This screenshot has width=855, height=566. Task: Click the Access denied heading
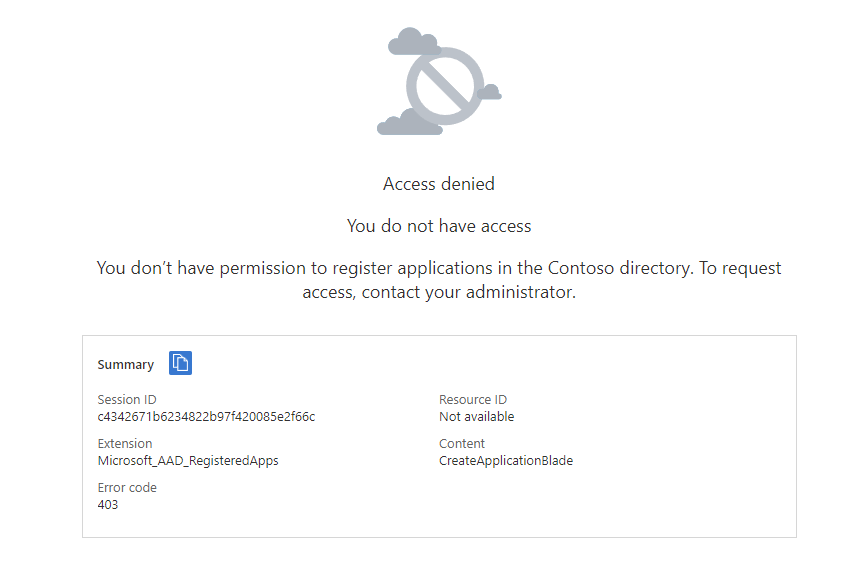[439, 184]
